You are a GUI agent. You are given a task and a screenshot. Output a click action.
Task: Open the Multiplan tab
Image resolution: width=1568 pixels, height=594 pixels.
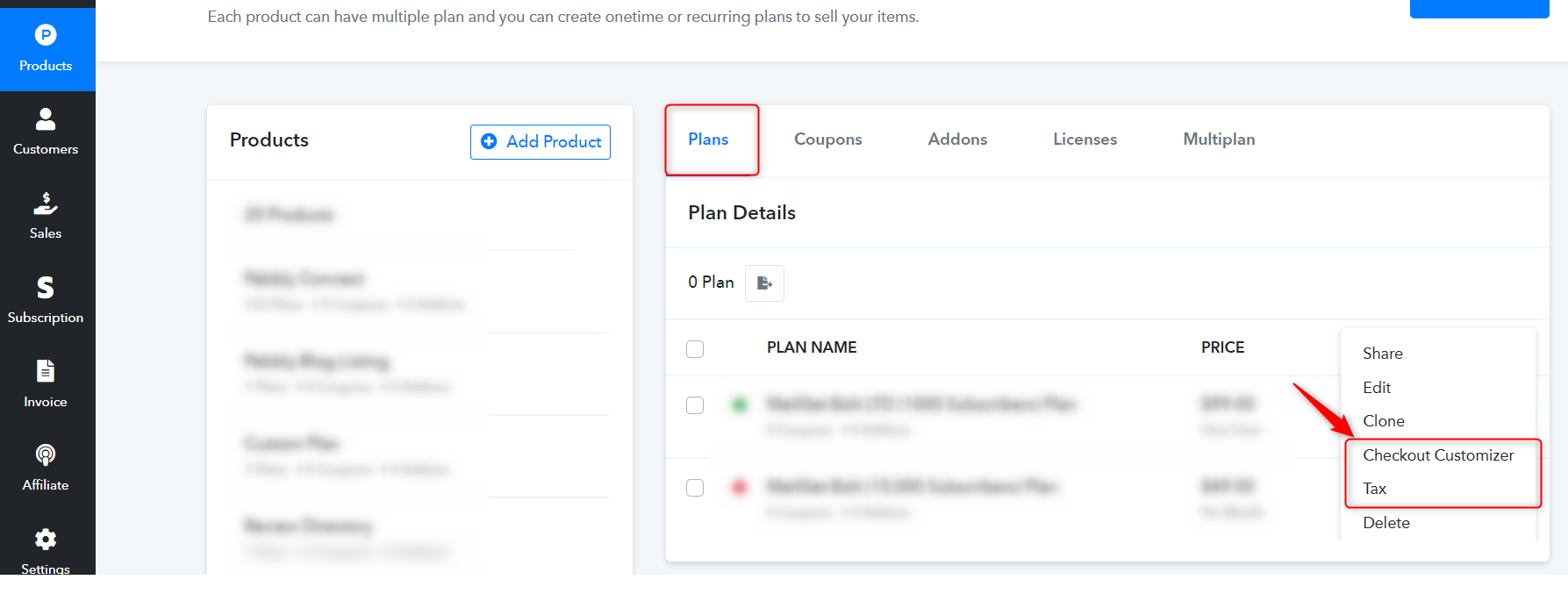1219,140
